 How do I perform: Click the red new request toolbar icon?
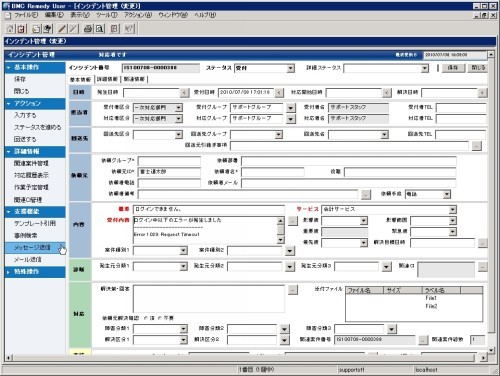pos(22,29)
